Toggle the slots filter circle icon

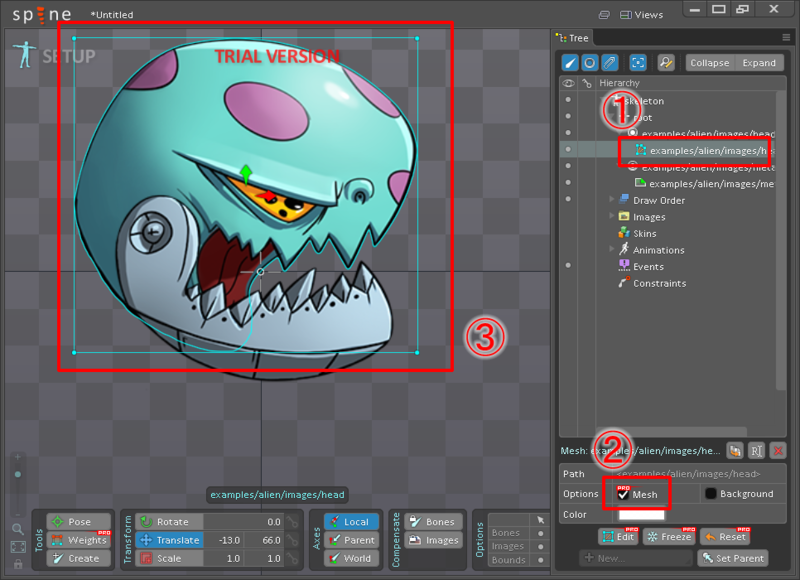pyautogui.click(x=589, y=63)
